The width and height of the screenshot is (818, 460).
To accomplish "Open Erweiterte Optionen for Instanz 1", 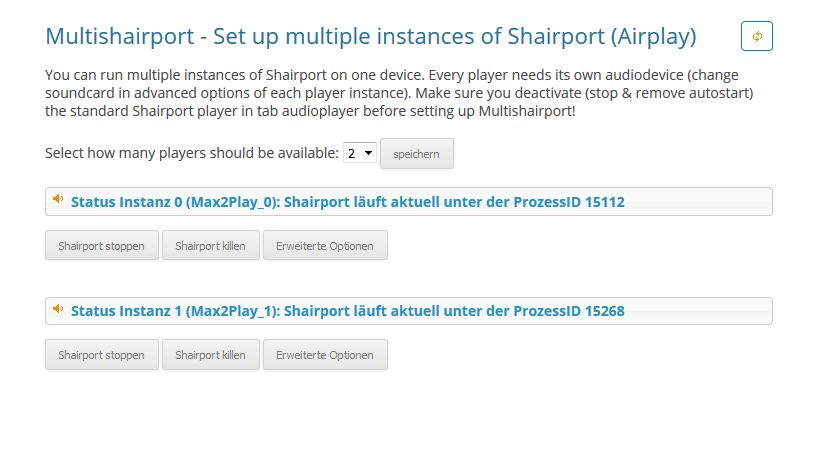I will click(325, 355).
